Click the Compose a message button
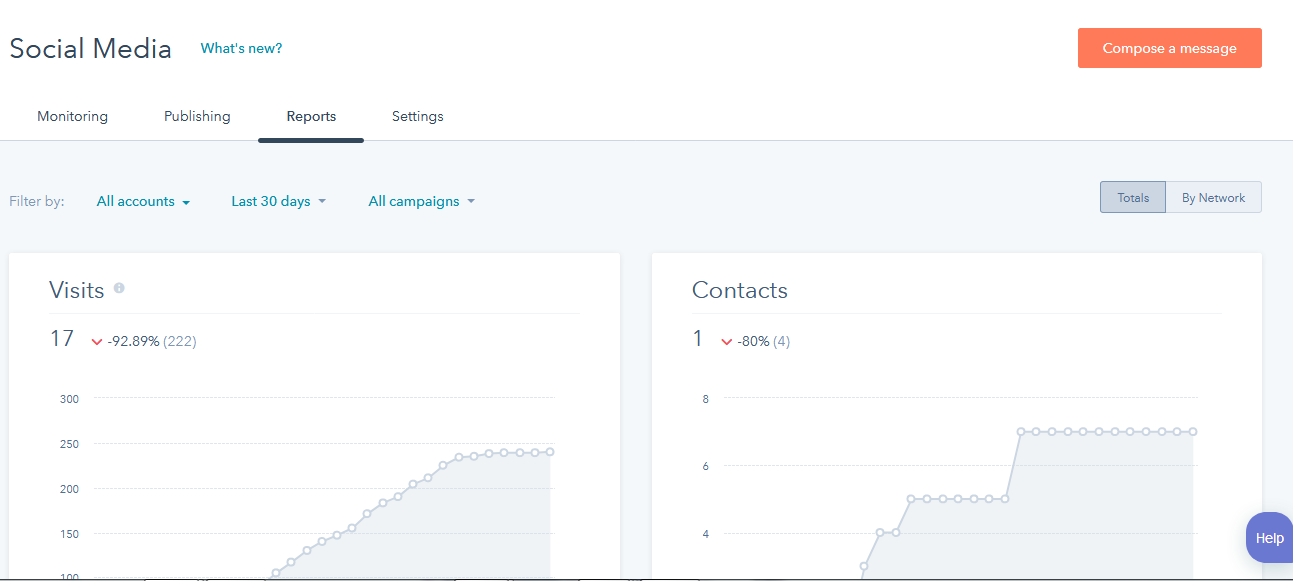This screenshot has height=581, width=1293. pos(1169,48)
